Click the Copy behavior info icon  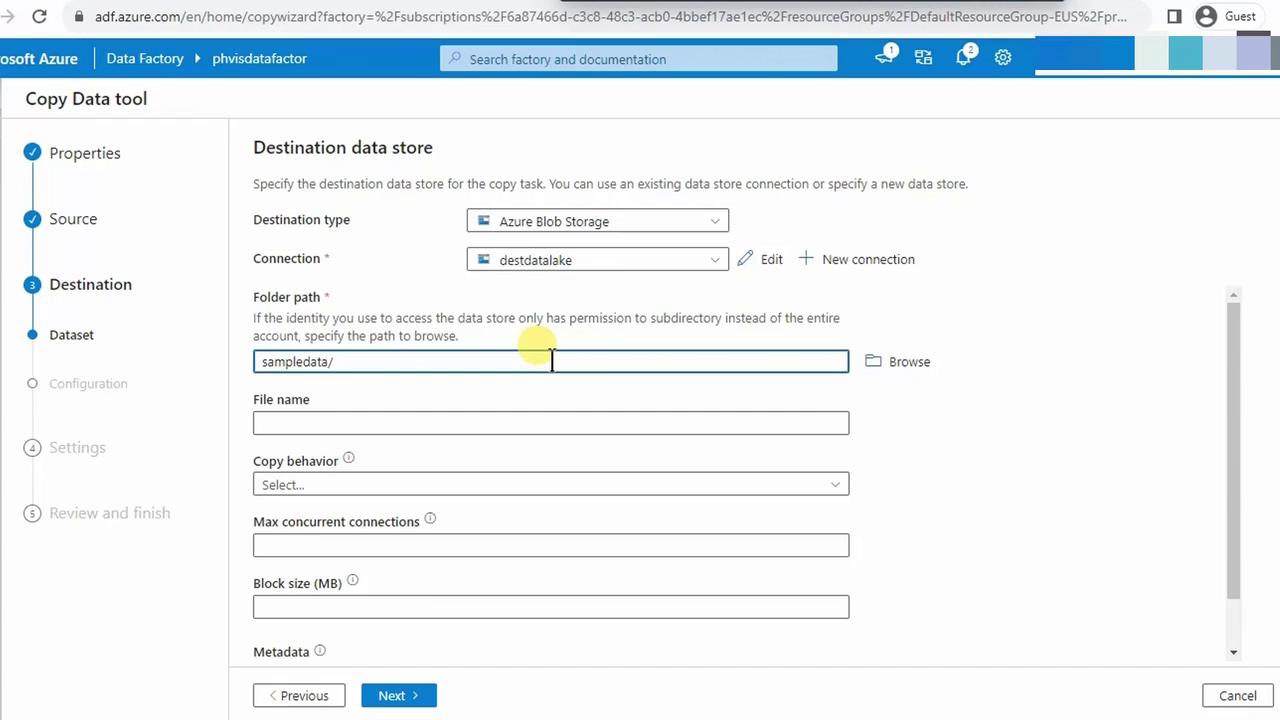pyautogui.click(x=349, y=458)
